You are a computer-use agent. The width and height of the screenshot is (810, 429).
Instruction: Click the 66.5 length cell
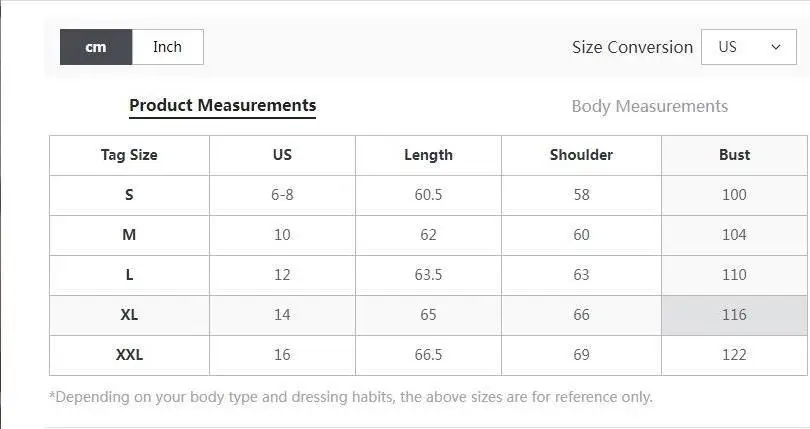(x=428, y=355)
